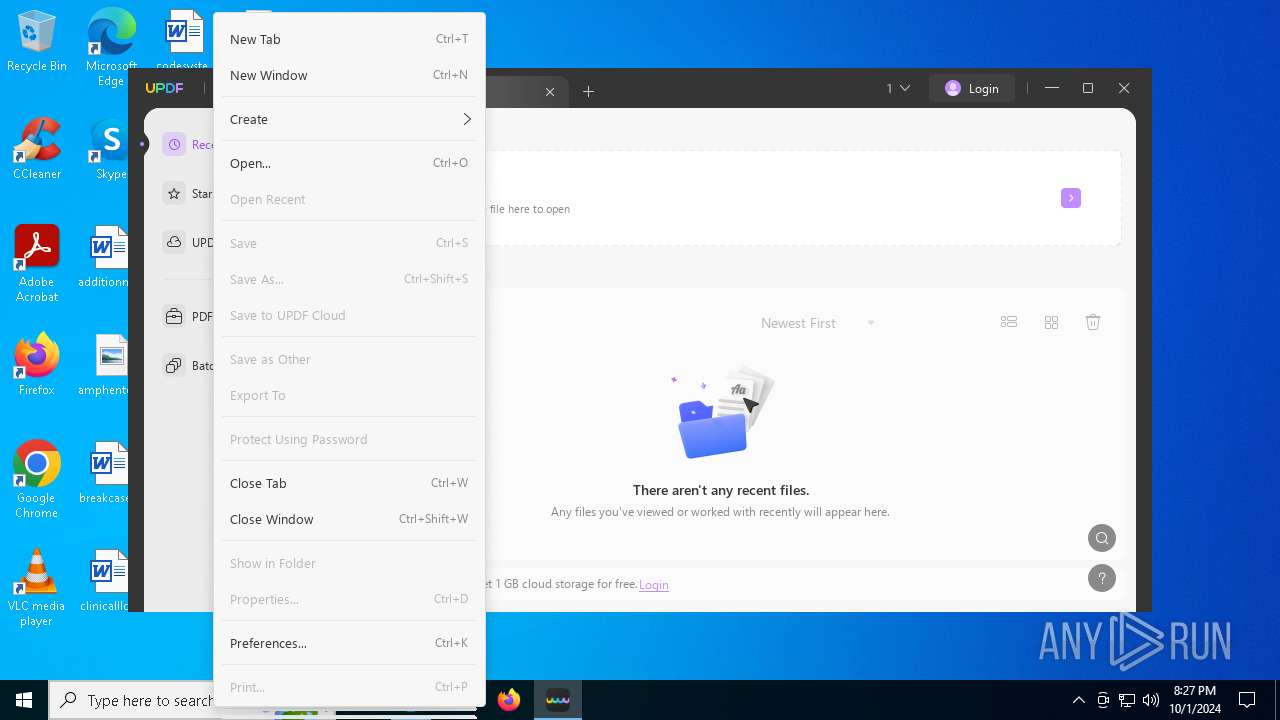Click the Windows Start button
The height and width of the screenshot is (720, 1280).
click(24, 700)
